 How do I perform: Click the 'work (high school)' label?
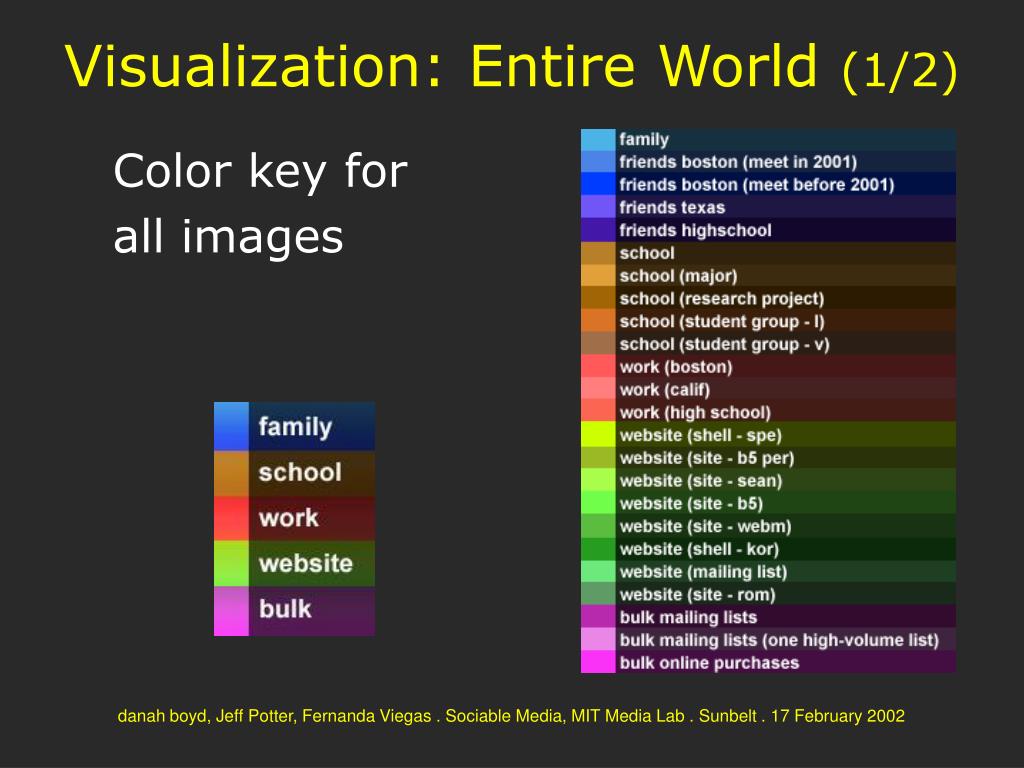click(695, 413)
